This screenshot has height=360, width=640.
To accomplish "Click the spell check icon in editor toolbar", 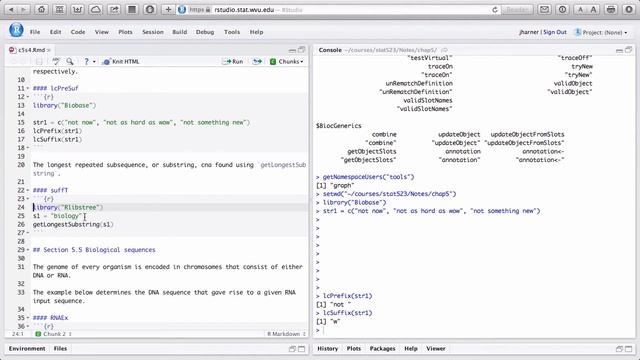I will click(x=56, y=61).
